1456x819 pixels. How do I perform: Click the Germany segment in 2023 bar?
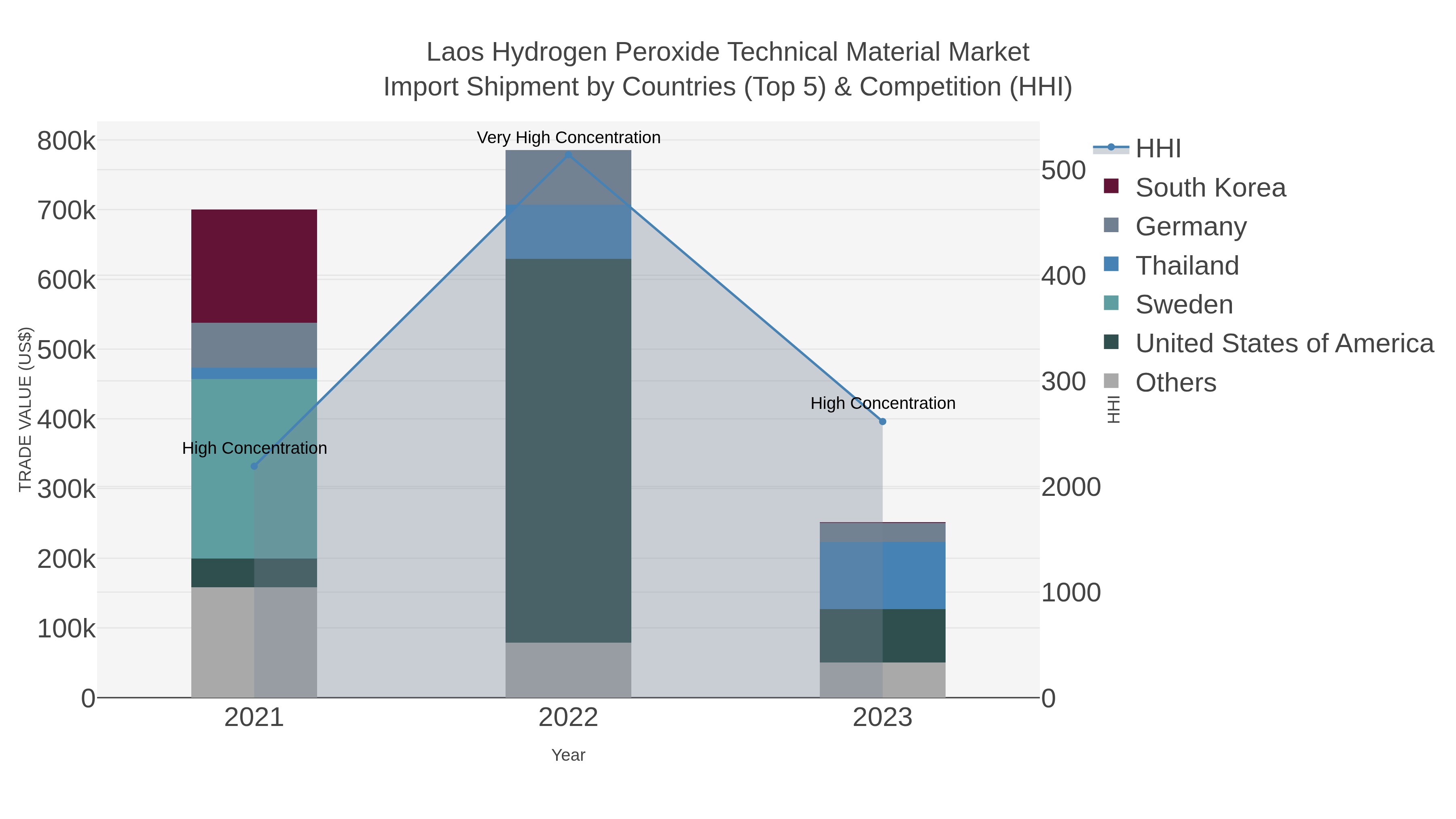coord(883,533)
